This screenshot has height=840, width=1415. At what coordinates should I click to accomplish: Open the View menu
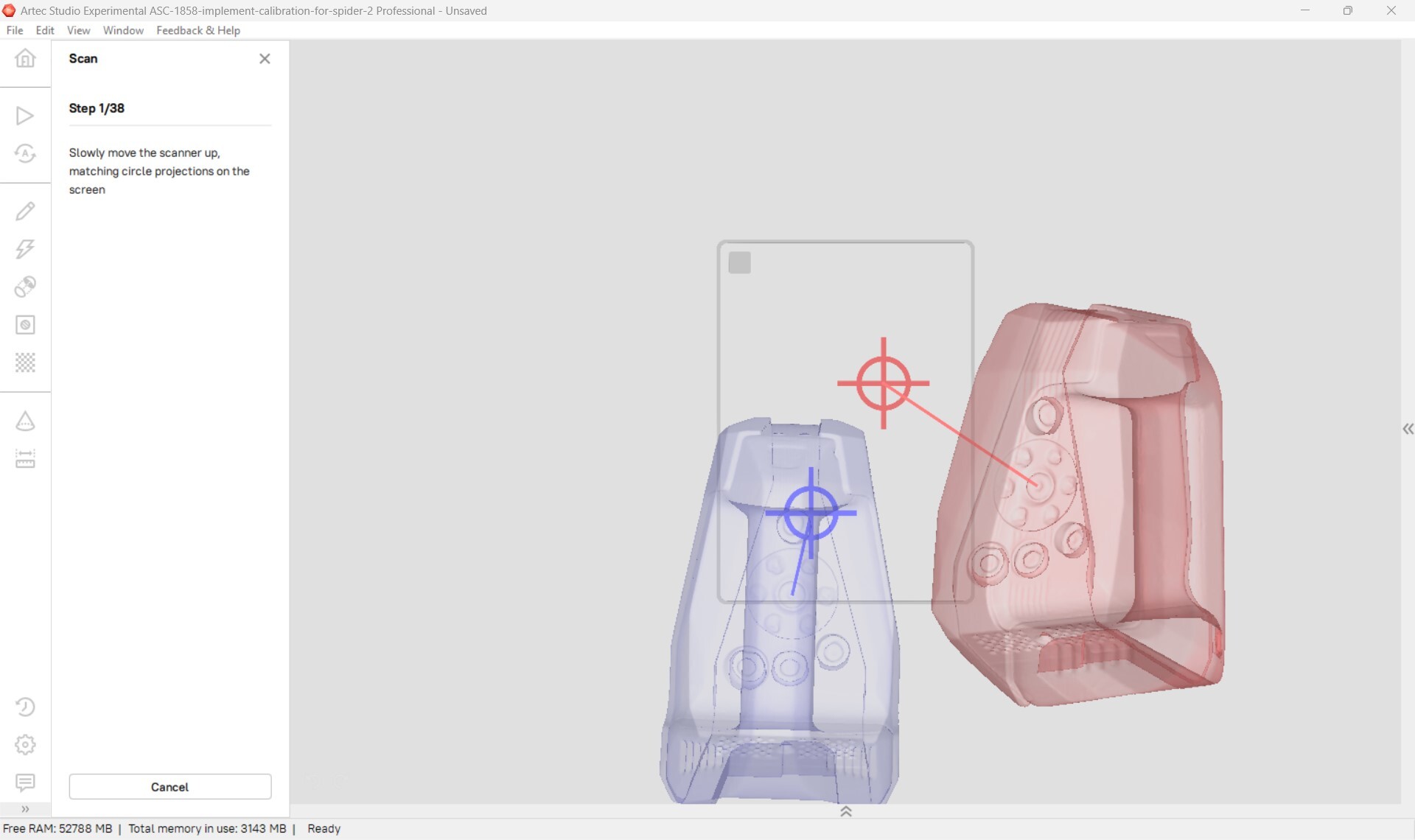[78, 30]
